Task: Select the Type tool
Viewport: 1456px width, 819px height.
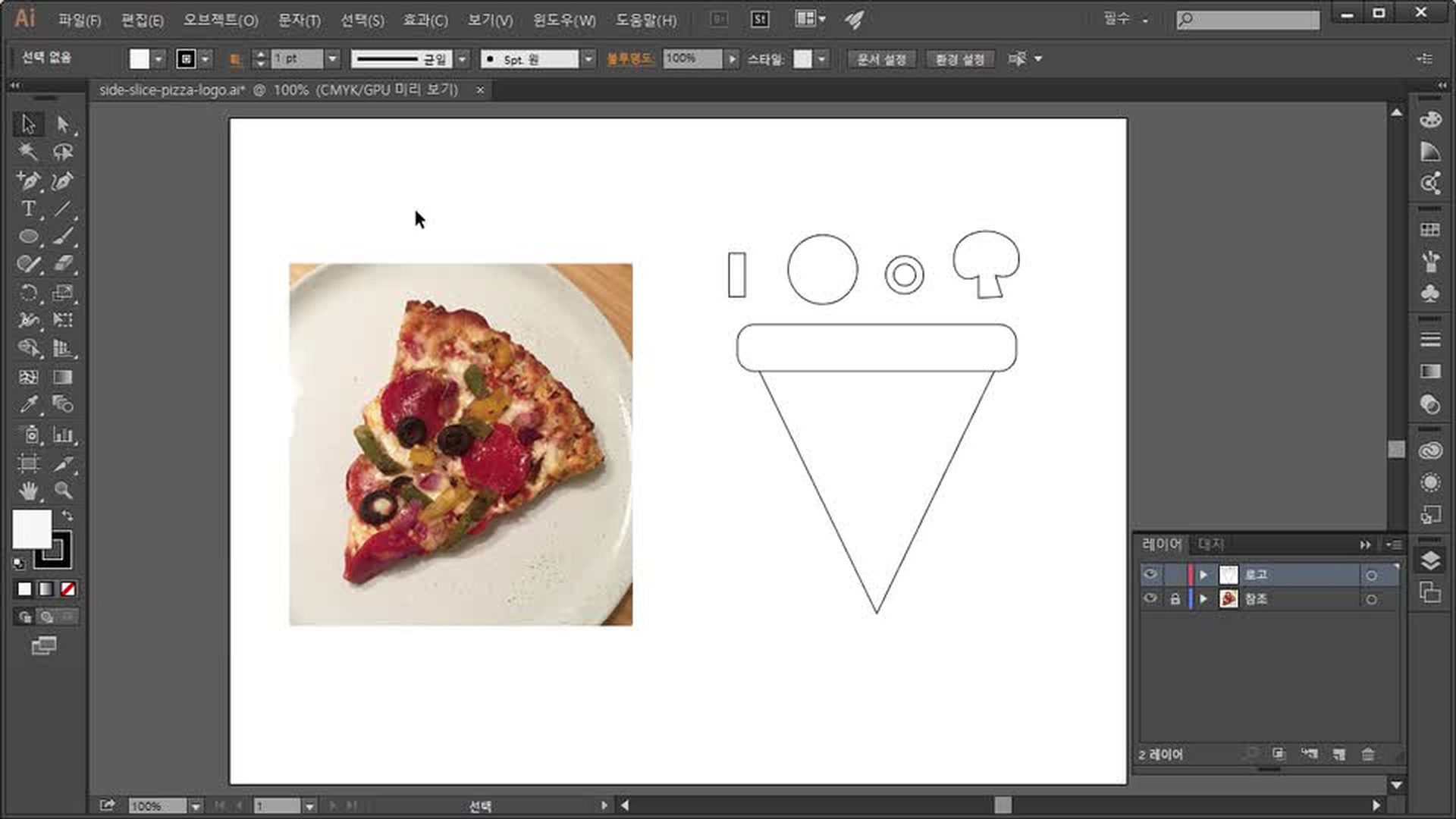Action: coord(28,209)
